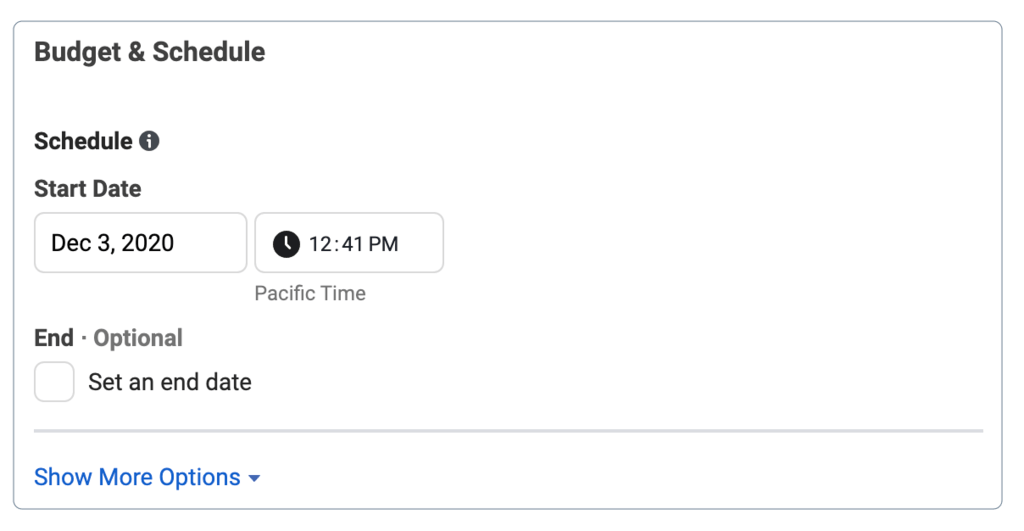The width and height of the screenshot is (1024, 531).
Task: Open the Show More Options link
Action: tap(137, 478)
